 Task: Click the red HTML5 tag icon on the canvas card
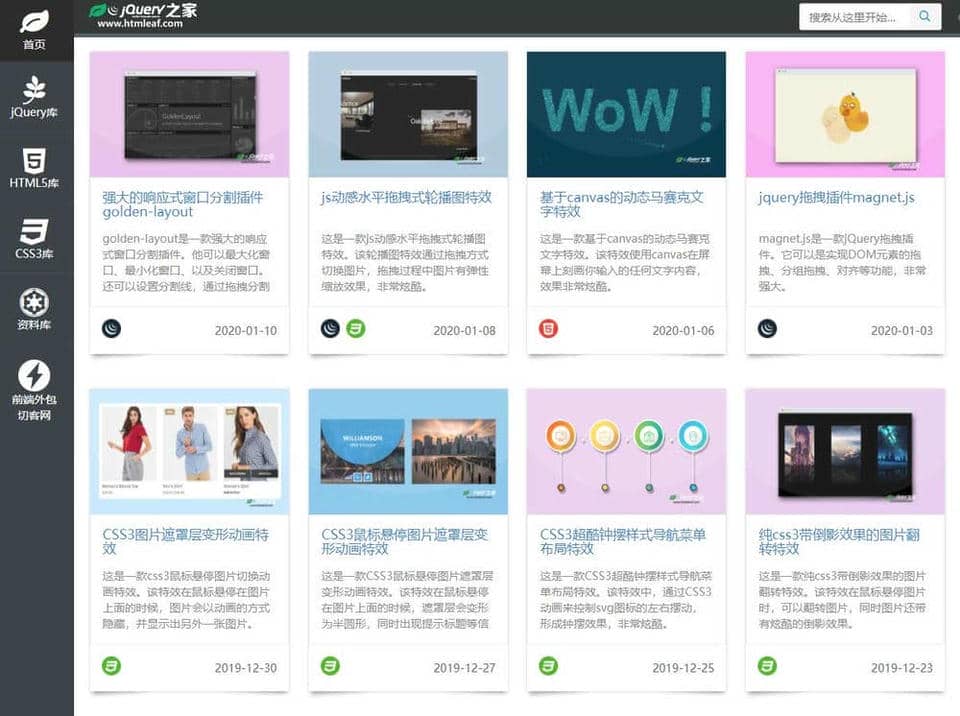click(x=548, y=329)
